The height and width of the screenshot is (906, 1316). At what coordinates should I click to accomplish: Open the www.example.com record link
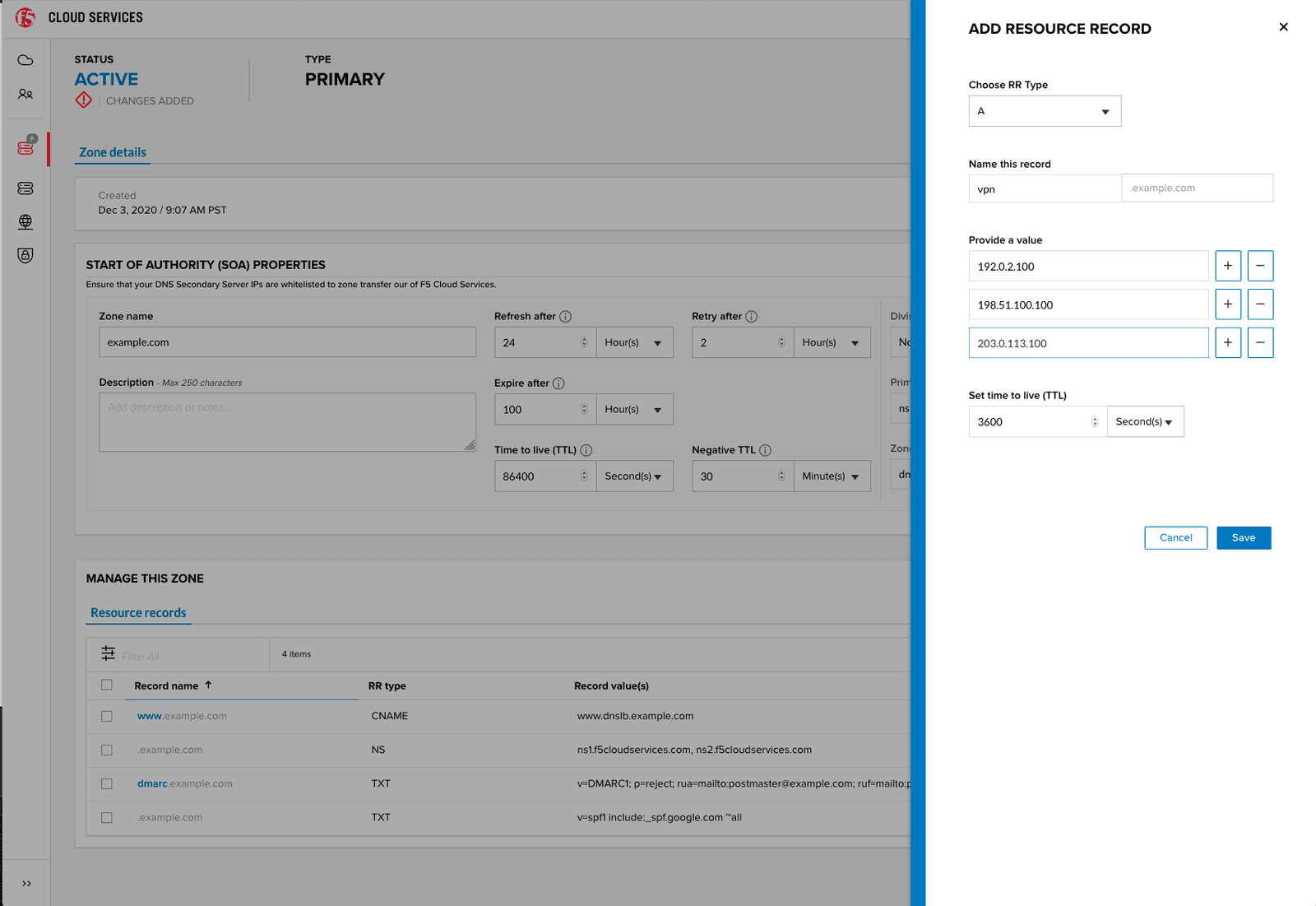pyautogui.click(x=149, y=716)
